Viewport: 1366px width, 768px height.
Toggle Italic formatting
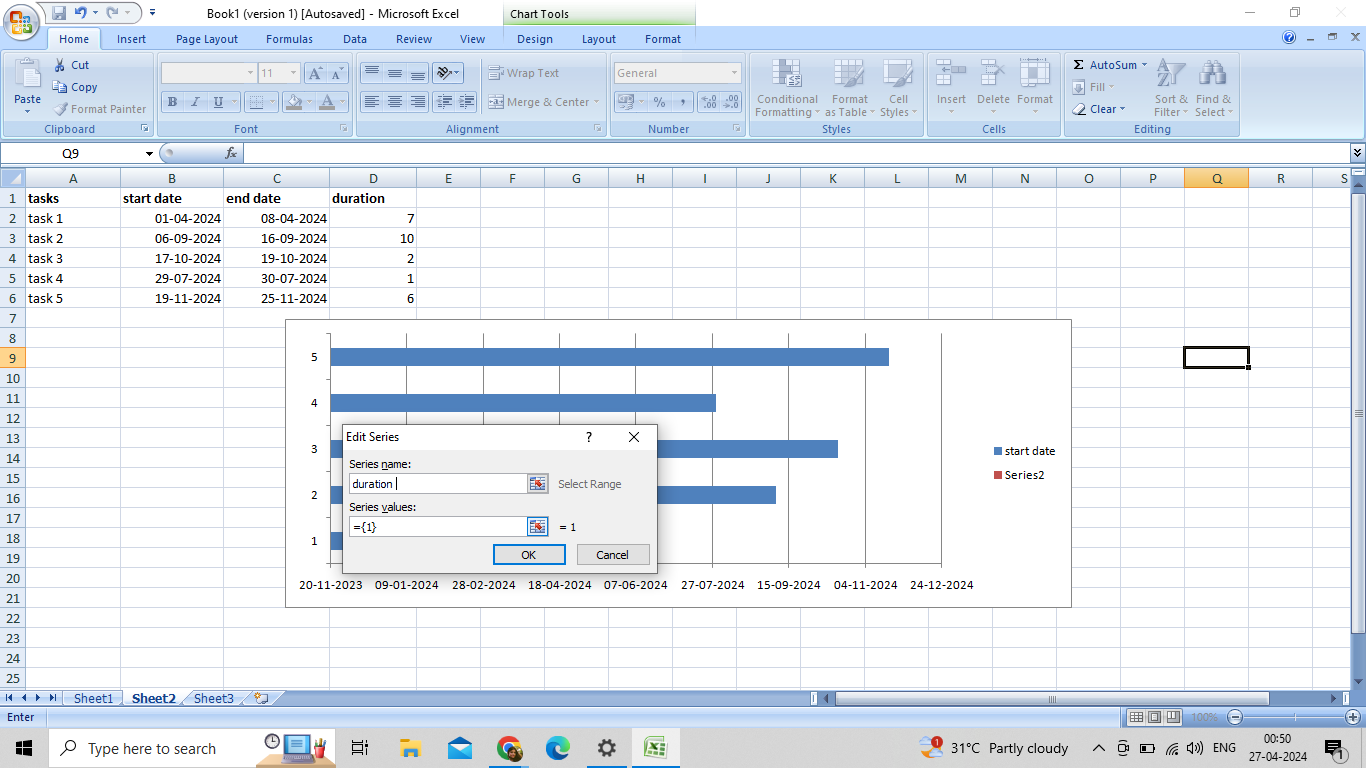[x=194, y=102]
